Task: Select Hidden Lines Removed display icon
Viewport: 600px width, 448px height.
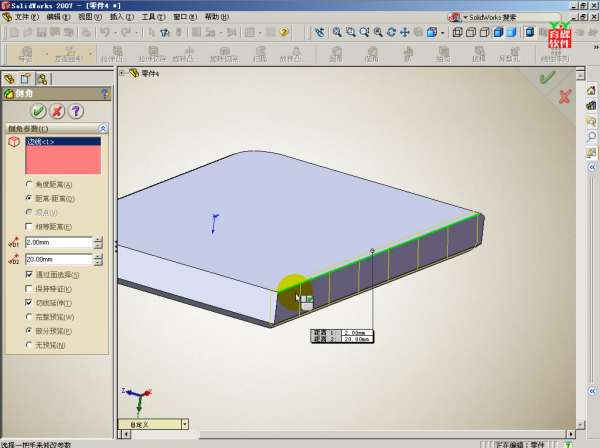Action: (484, 33)
